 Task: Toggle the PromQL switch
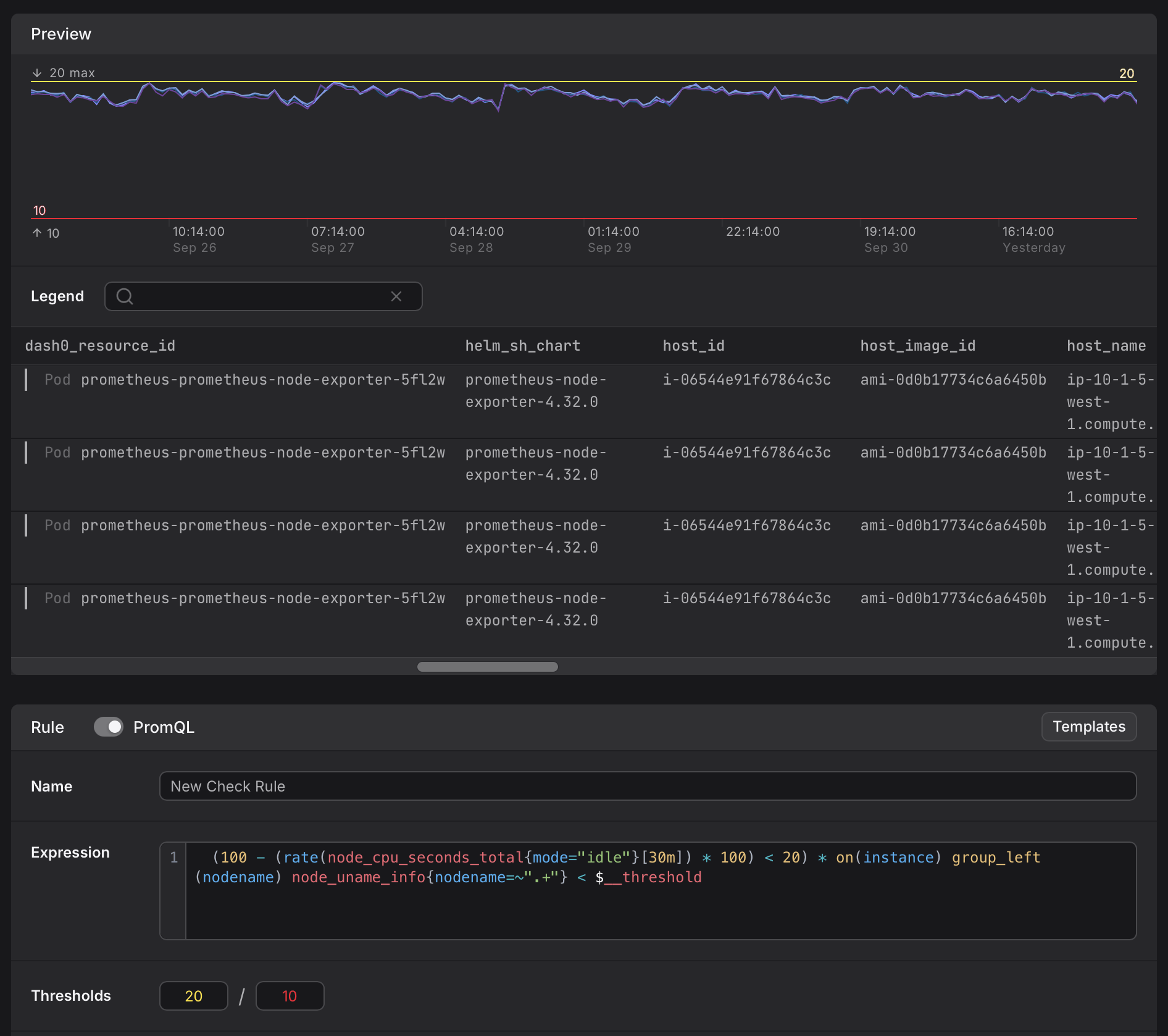pyautogui.click(x=109, y=727)
